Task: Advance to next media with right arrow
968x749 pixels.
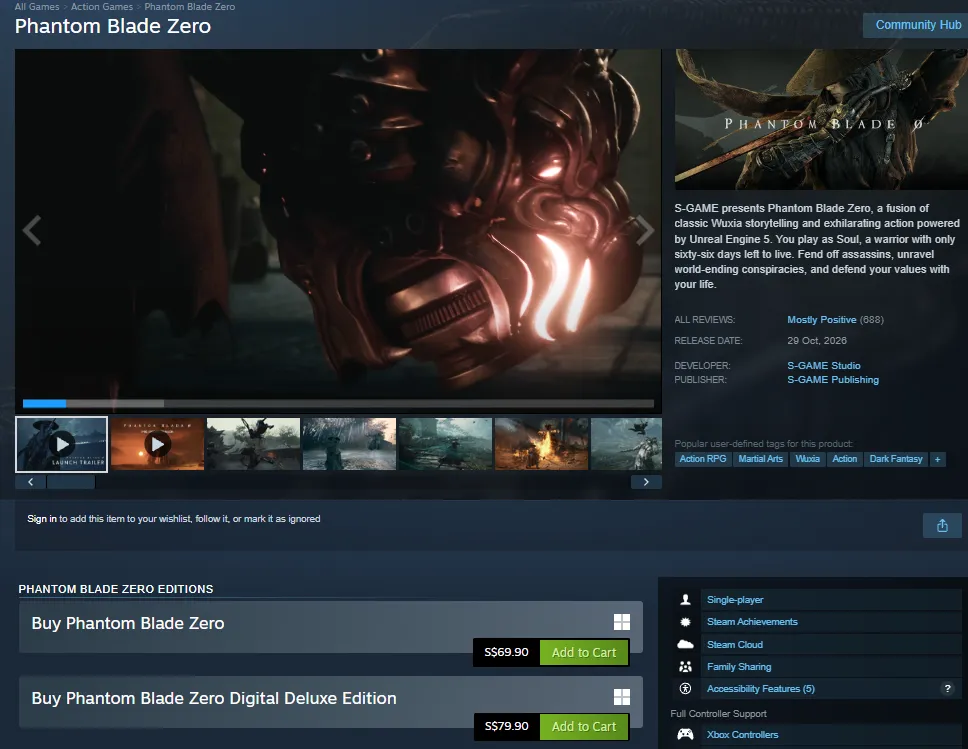Action: [645, 230]
